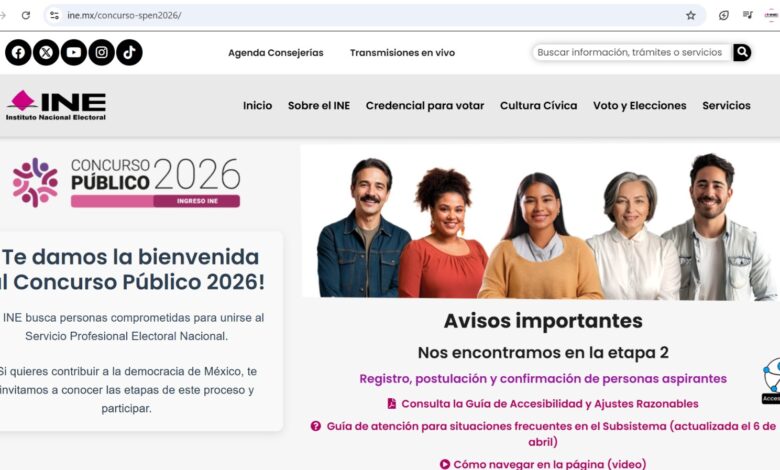Screen dimensions: 780x470
Task: Go to Agenda Consejerías link
Action: [276, 53]
